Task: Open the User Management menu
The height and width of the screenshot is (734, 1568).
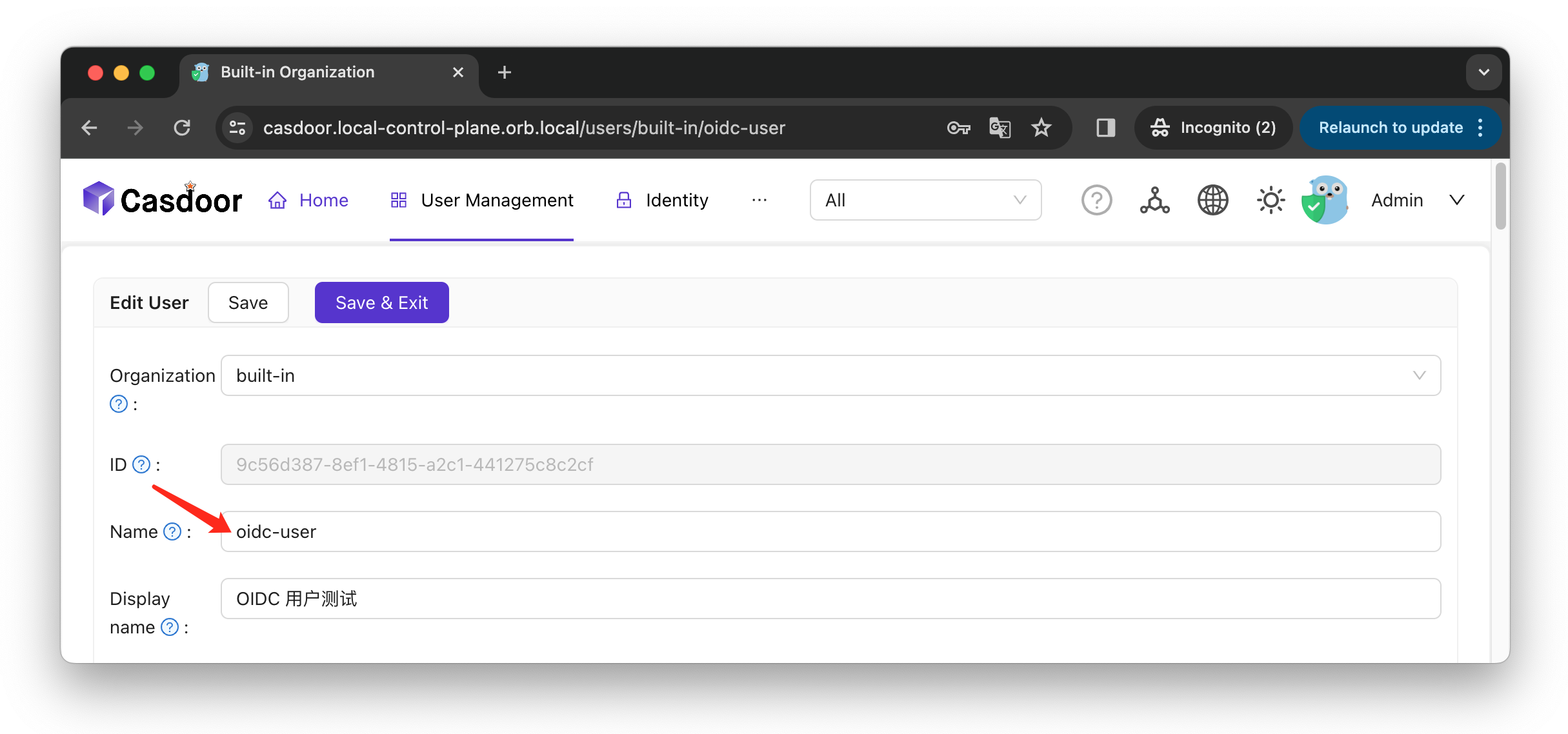Action: 482,200
